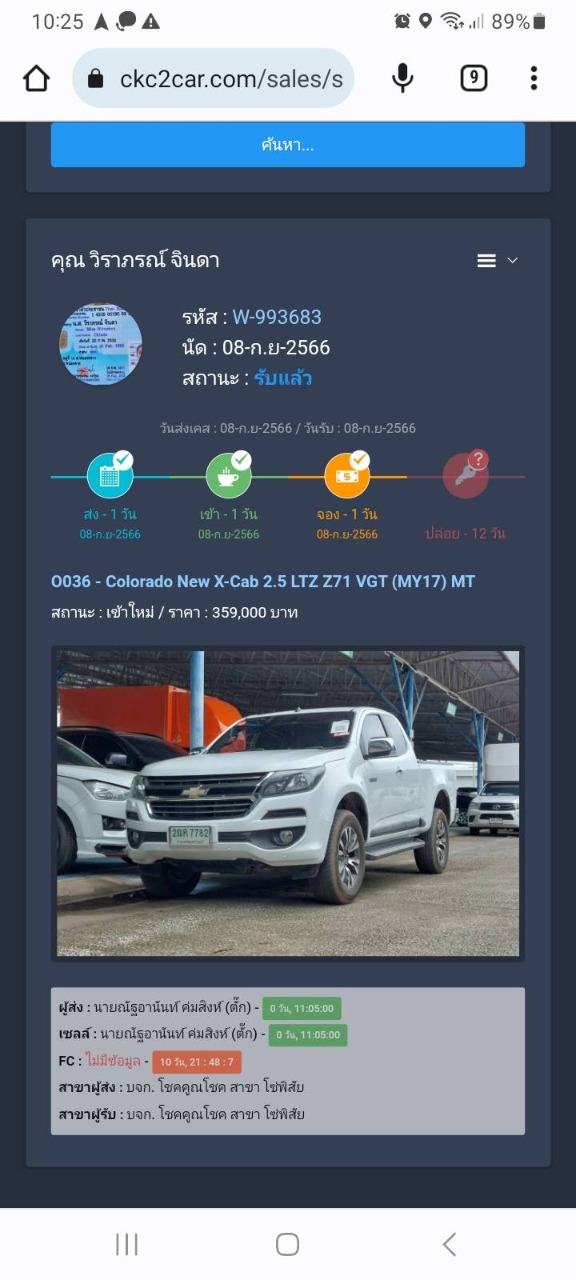Open the O036 Colorado New X-Cab listing link
This screenshot has width=576, height=1280.
263,581
